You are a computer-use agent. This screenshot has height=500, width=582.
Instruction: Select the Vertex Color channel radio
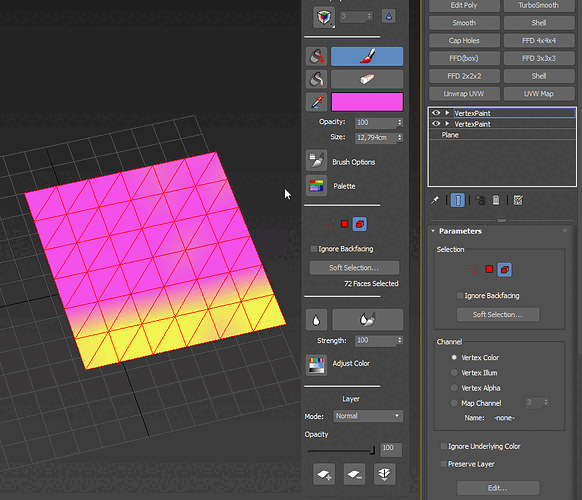pos(454,357)
